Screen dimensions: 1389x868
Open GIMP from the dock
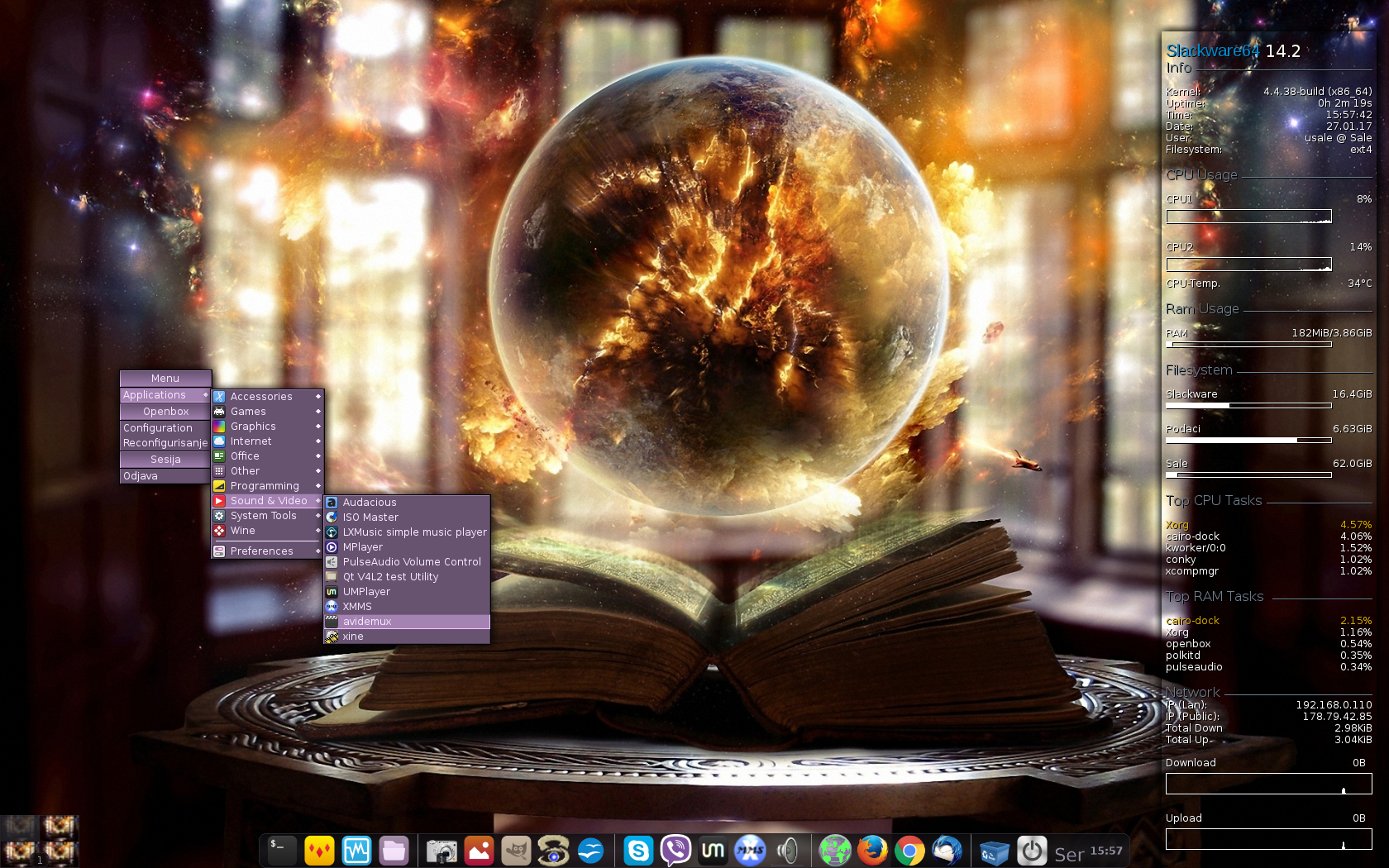pyautogui.click(x=516, y=851)
